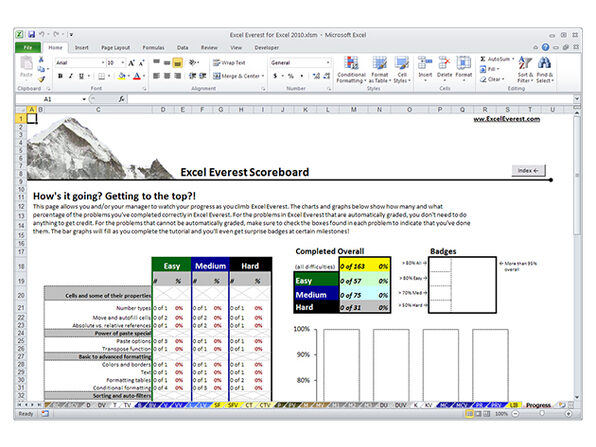The image size is (596, 447).
Task: Click the Center horizontal alignment icon
Action: 167,76
